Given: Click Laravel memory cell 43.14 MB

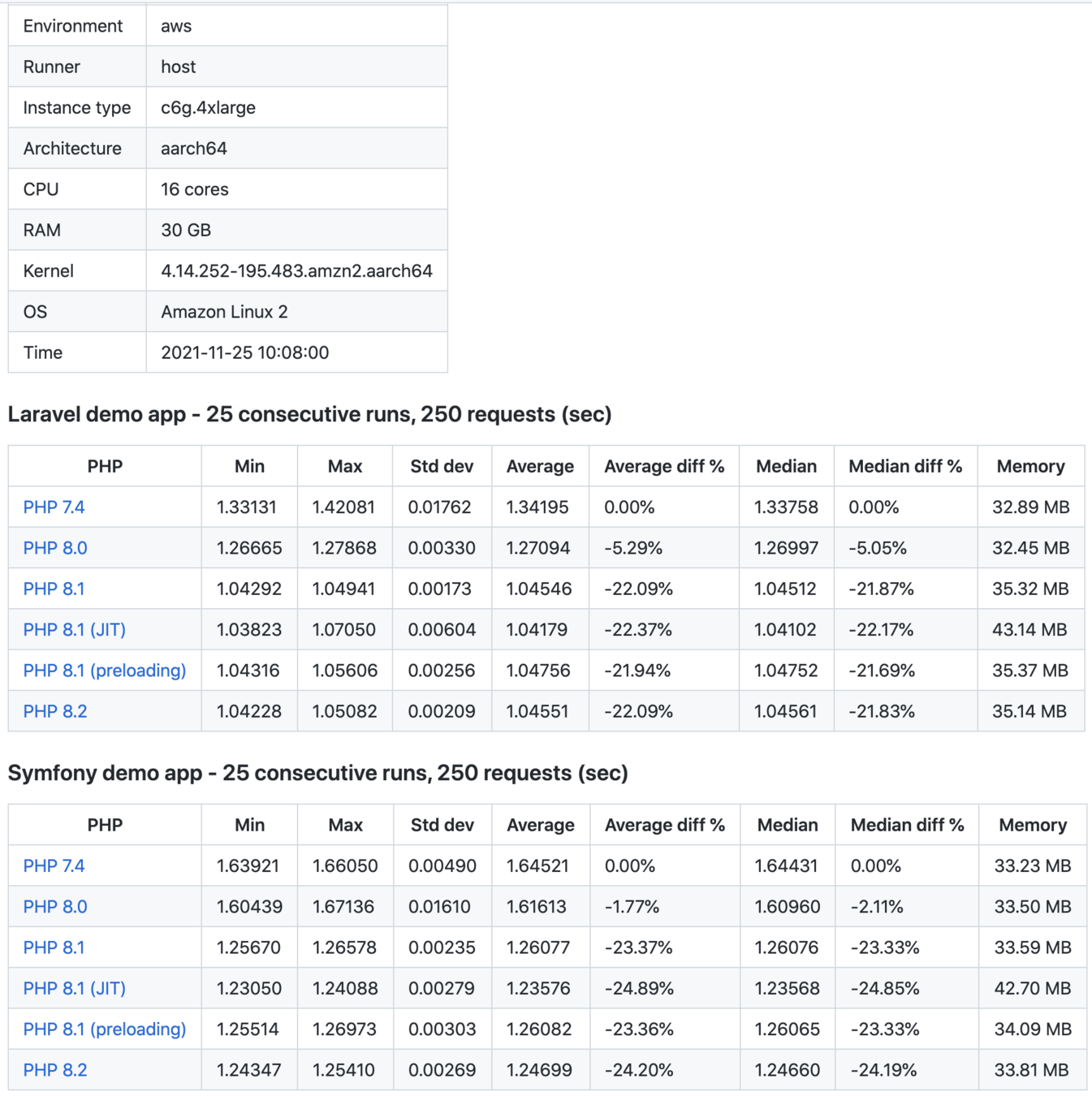Looking at the screenshot, I should (1029, 629).
